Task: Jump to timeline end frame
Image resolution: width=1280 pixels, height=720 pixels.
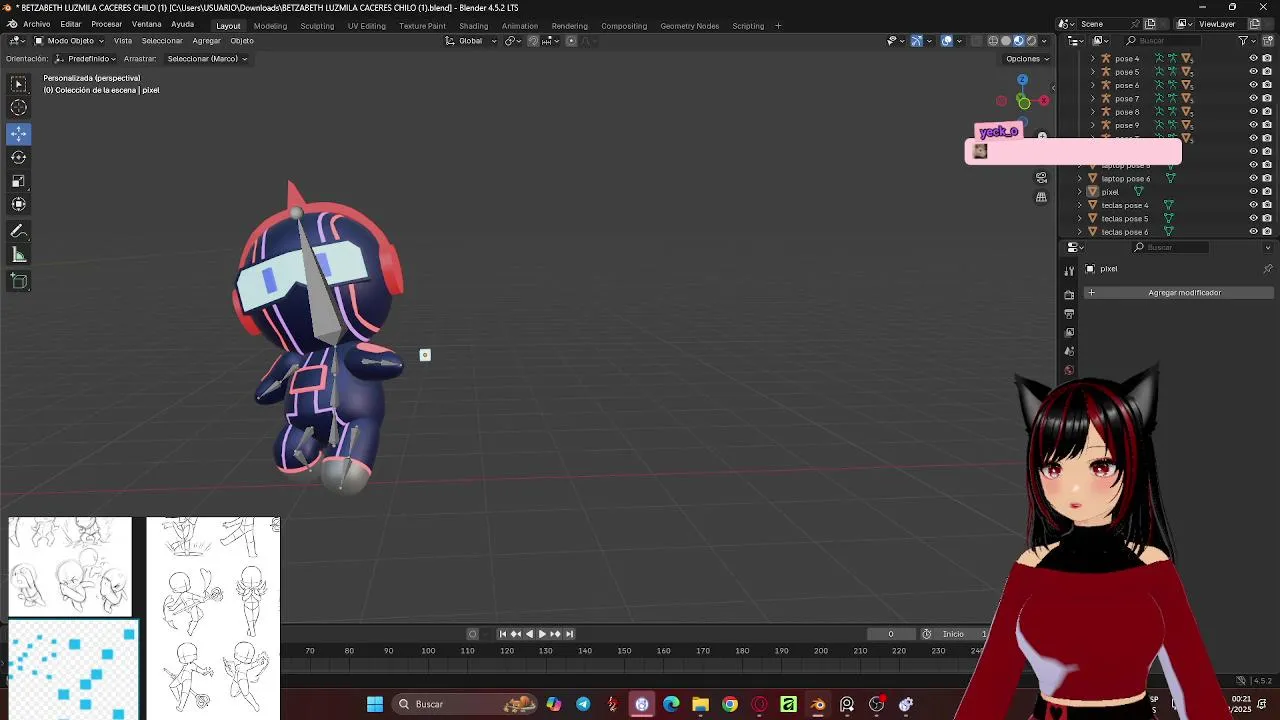Action: (x=569, y=634)
